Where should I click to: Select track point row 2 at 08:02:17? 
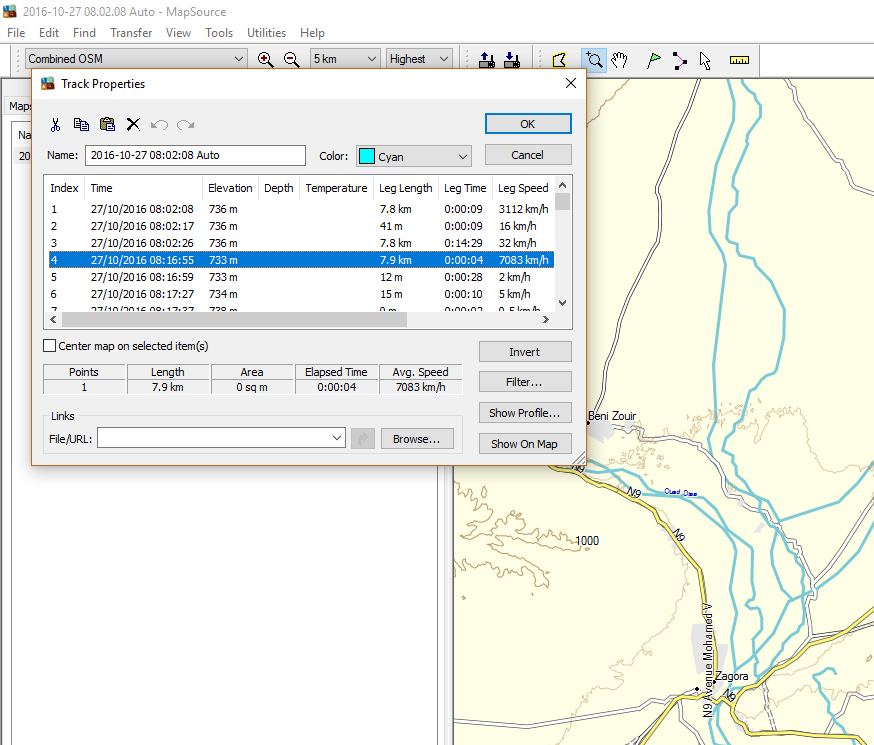tap(302, 226)
